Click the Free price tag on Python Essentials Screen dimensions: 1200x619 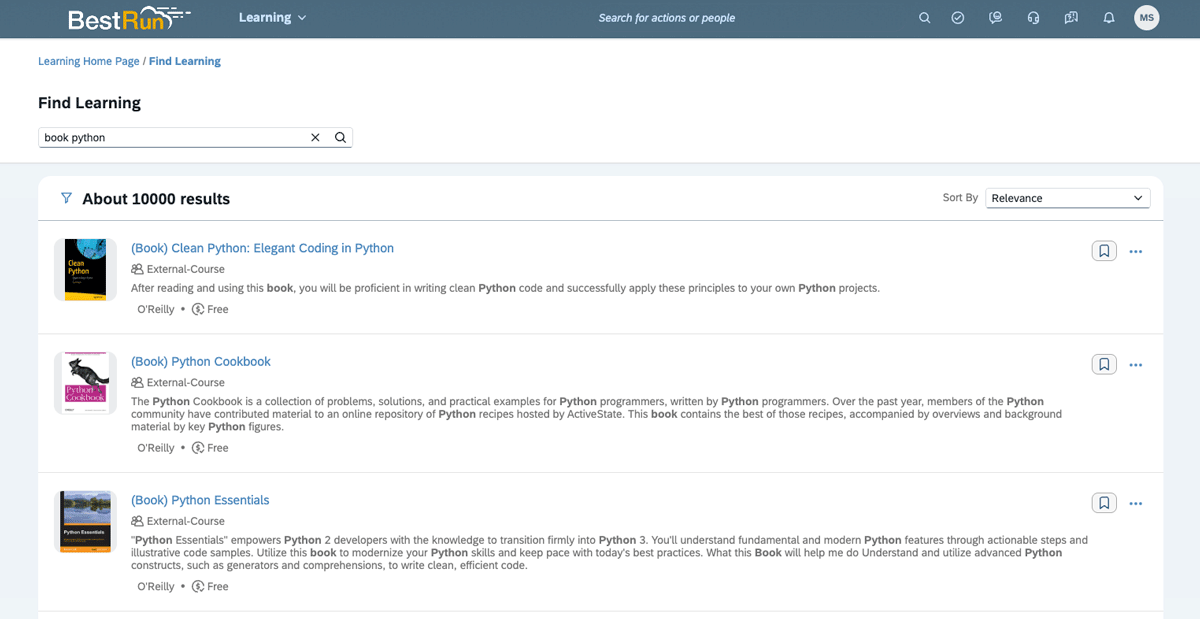[x=210, y=587]
